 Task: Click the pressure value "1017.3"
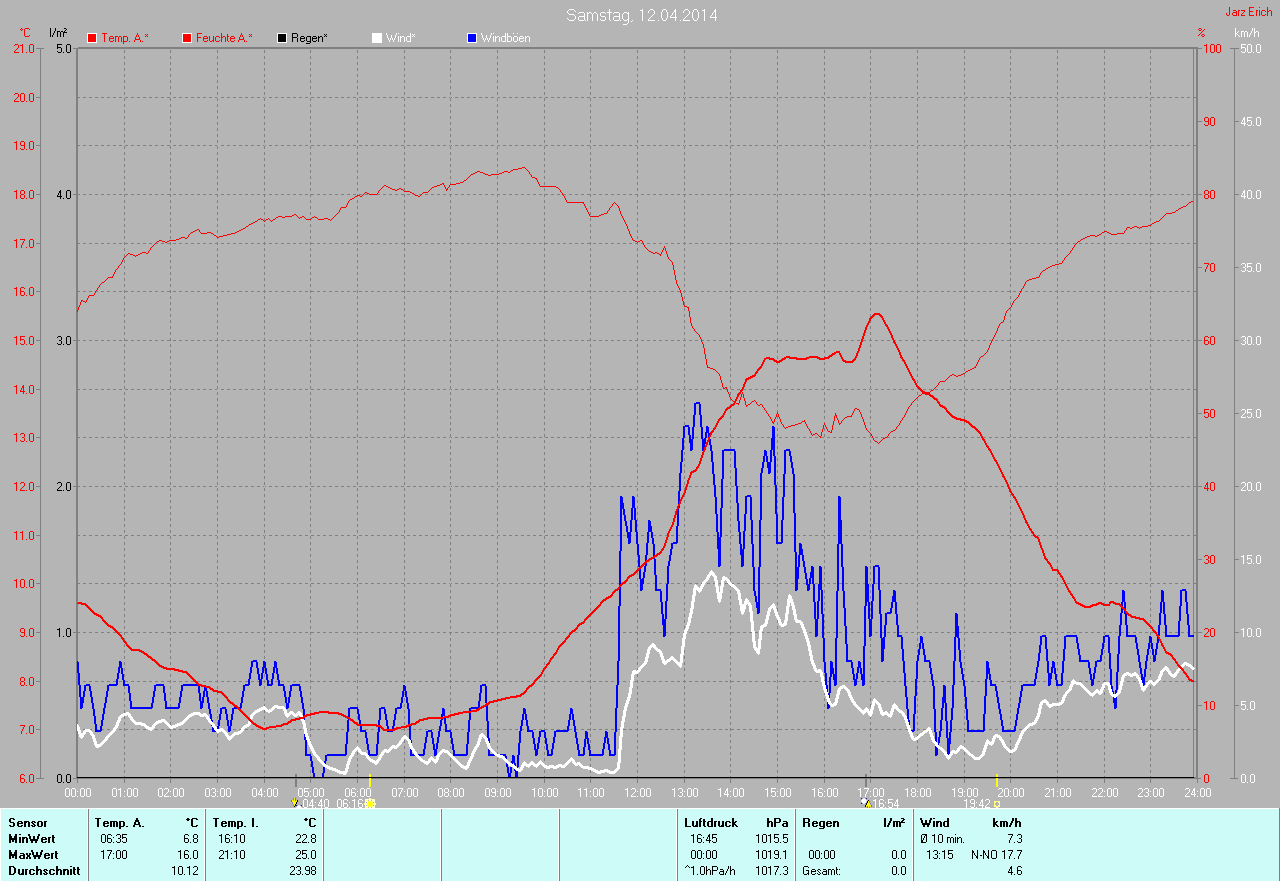click(772, 870)
